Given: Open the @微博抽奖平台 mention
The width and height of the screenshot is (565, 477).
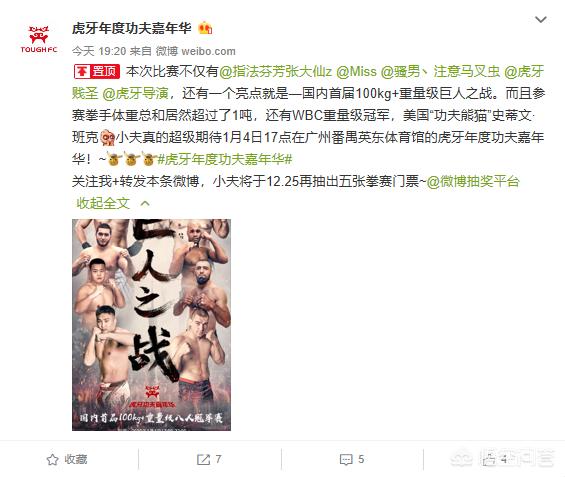Looking at the screenshot, I should coord(473,181).
